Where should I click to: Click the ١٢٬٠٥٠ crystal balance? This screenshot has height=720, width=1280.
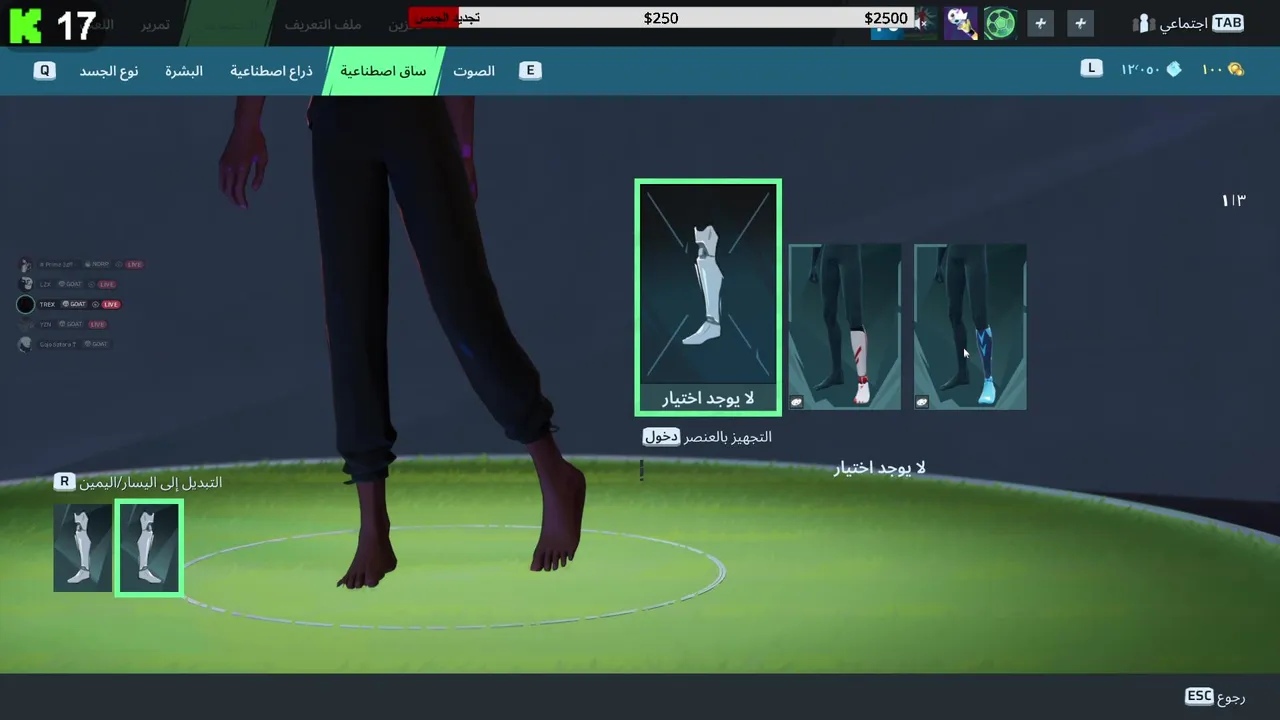[1140, 70]
